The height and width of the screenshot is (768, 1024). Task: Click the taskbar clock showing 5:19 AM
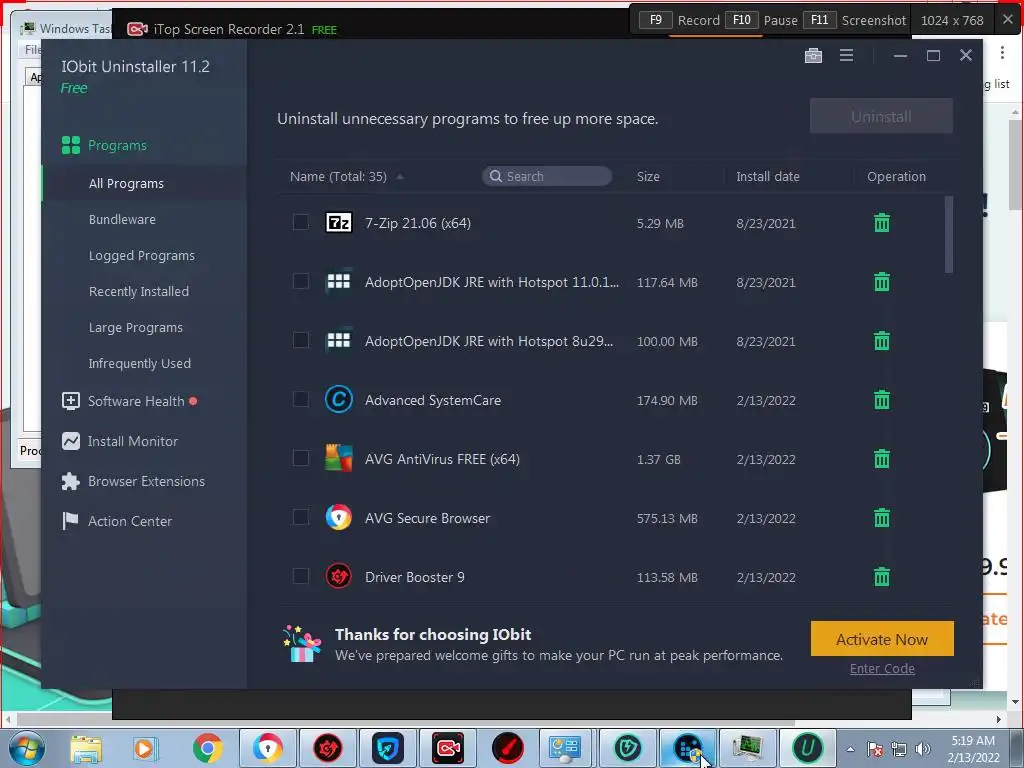[x=973, y=748]
